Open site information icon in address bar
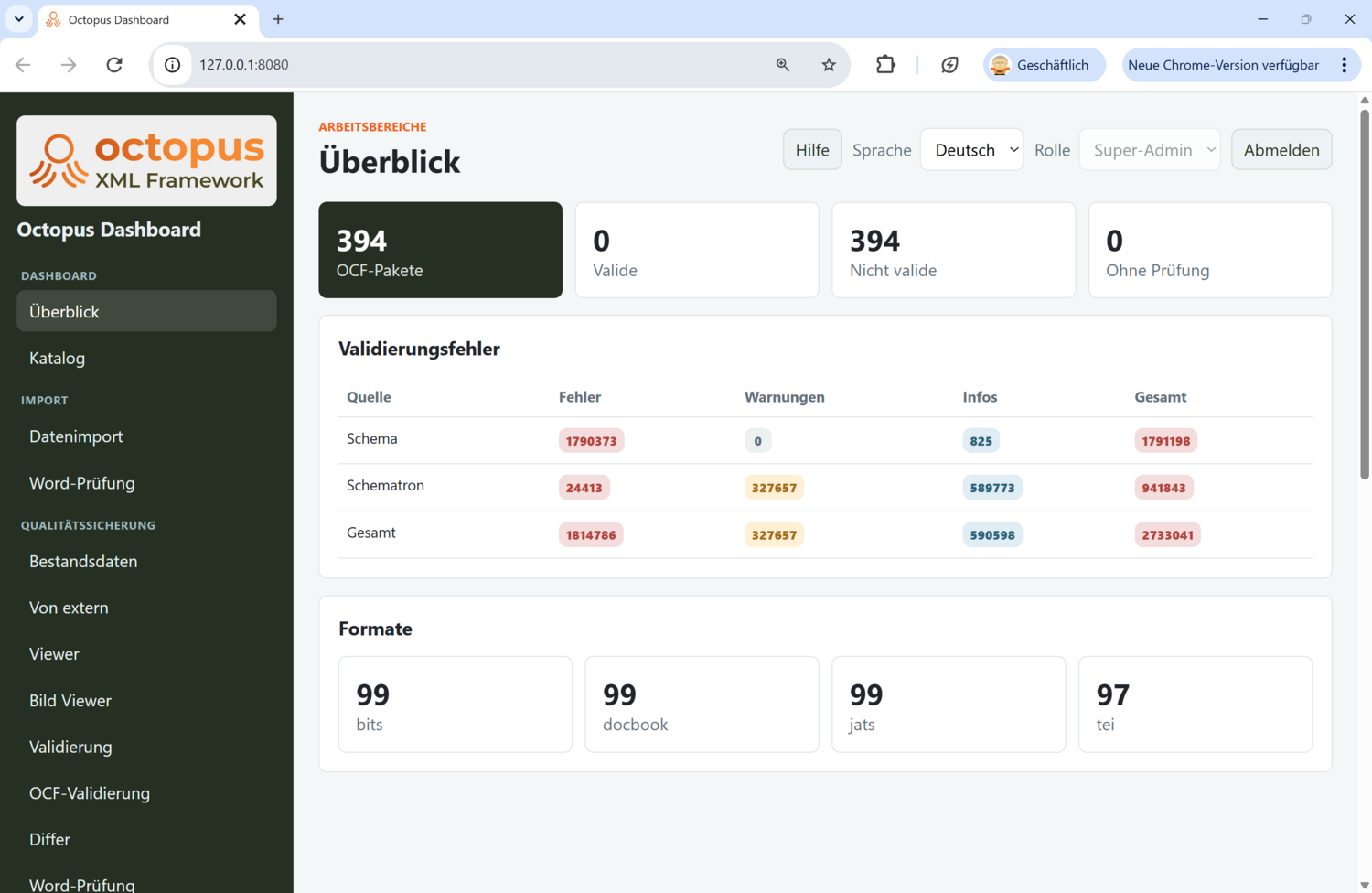The image size is (1372, 893). click(x=172, y=65)
